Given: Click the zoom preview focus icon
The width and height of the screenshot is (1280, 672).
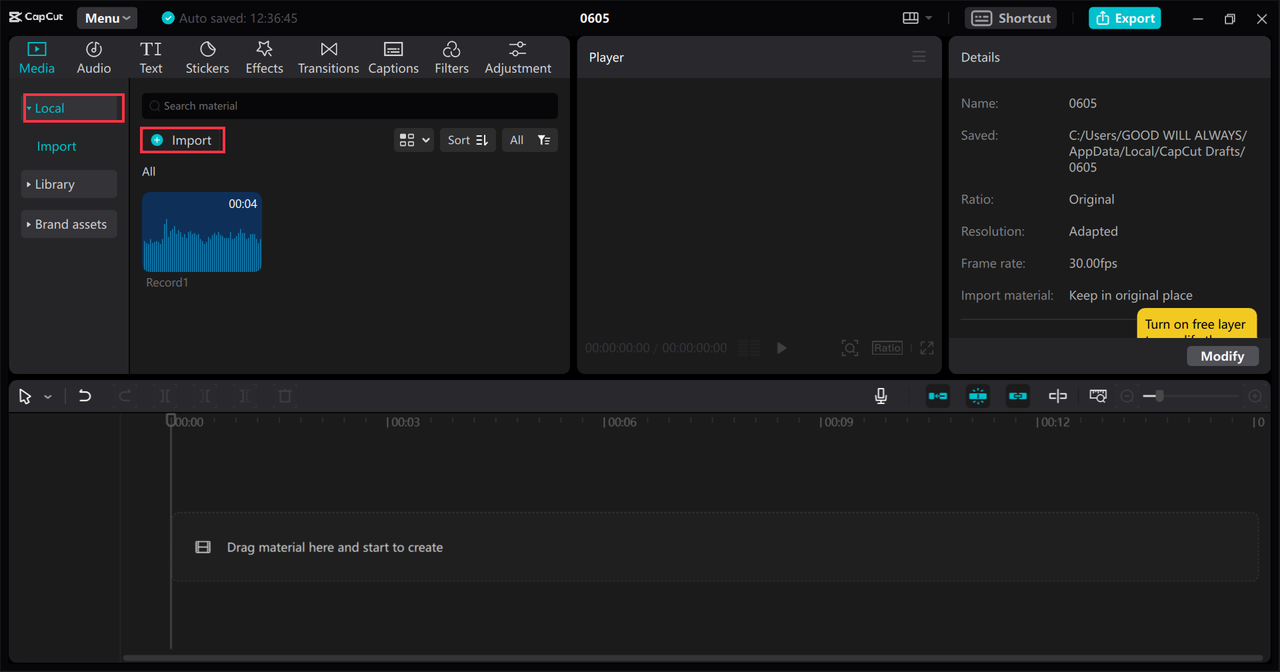Looking at the screenshot, I should click(849, 348).
